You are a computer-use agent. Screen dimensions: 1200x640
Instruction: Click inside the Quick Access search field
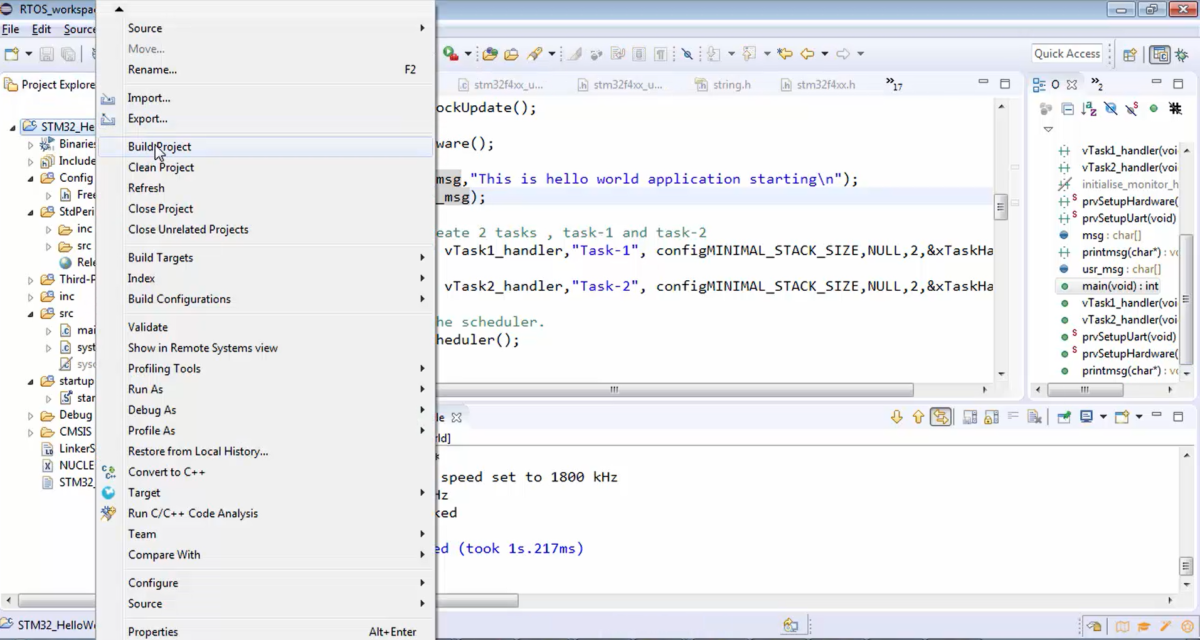[x=1067, y=53]
